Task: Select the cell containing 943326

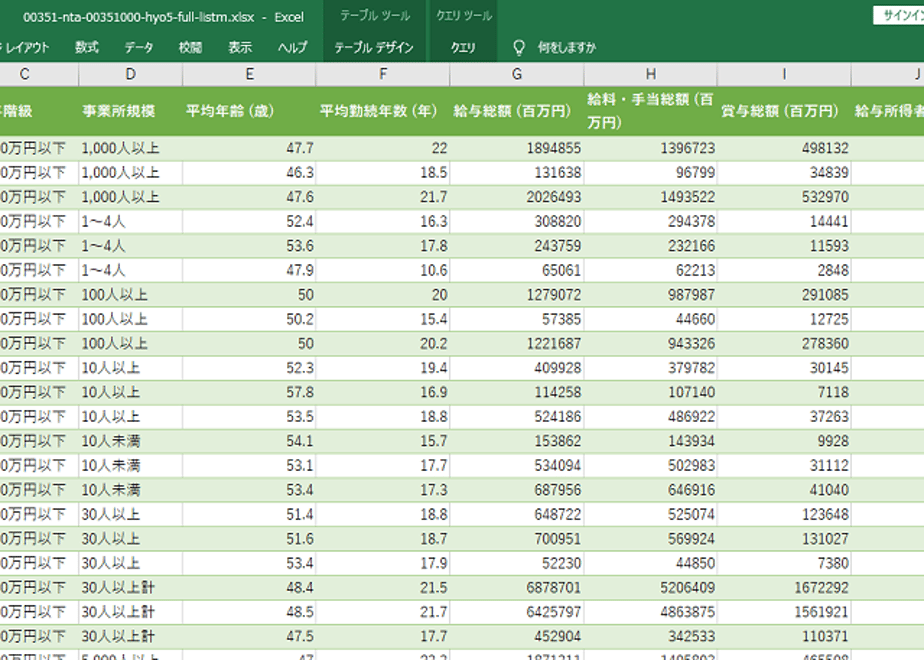Action: 651,344
